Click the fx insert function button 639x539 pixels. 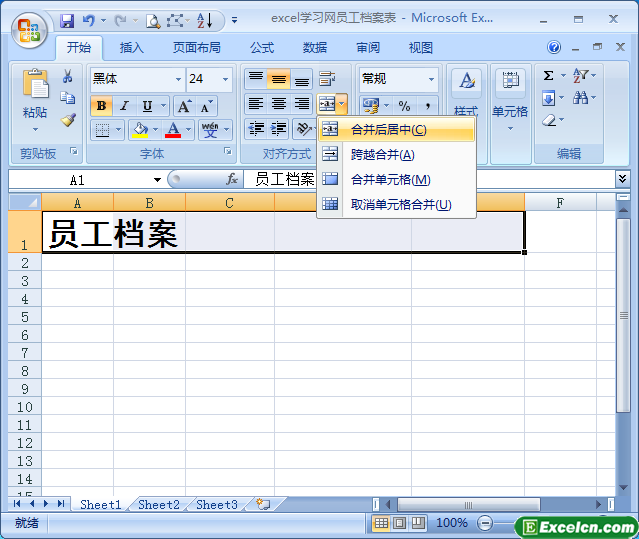232,179
